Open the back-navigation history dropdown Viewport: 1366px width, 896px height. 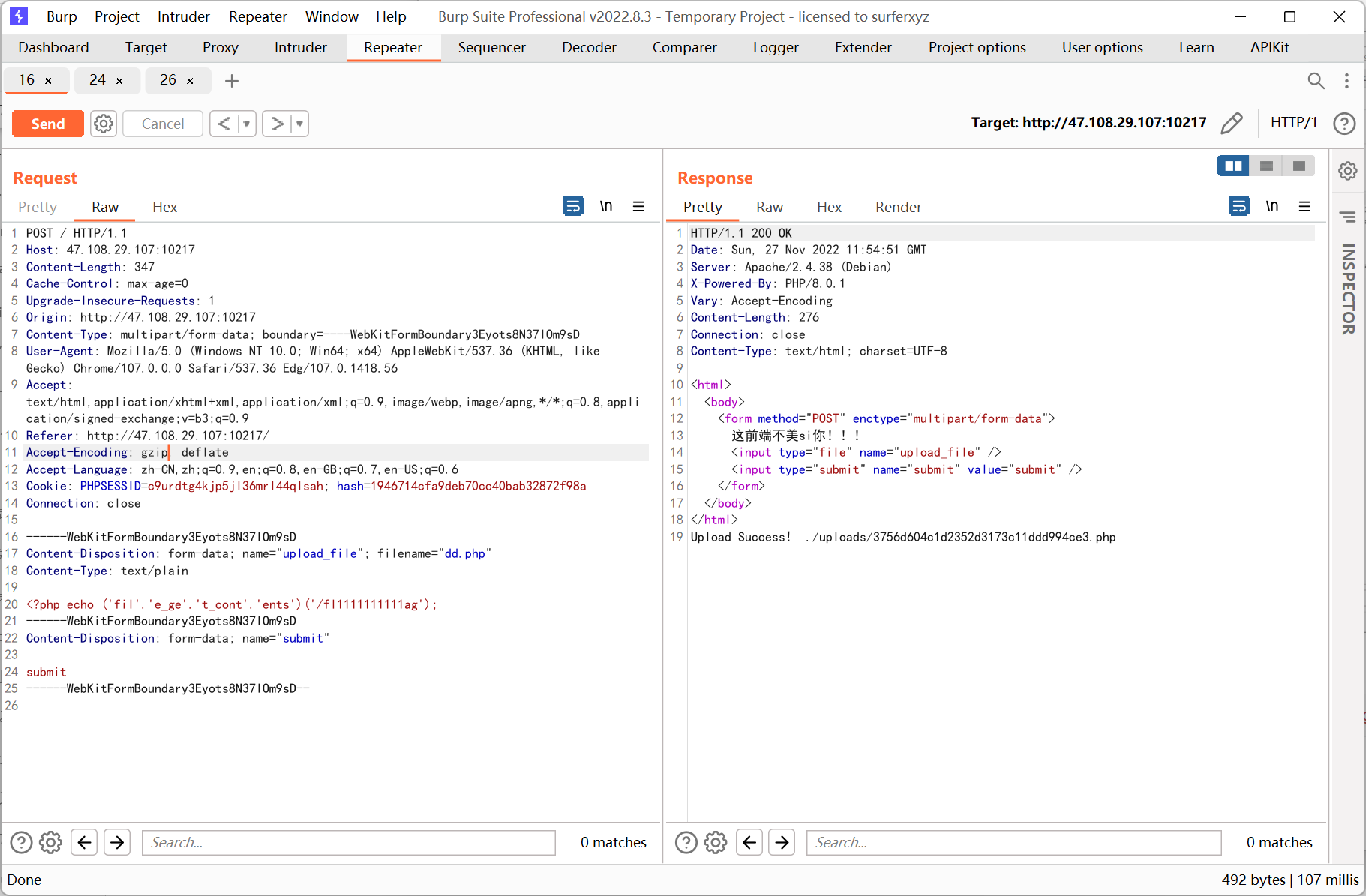(x=246, y=124)
